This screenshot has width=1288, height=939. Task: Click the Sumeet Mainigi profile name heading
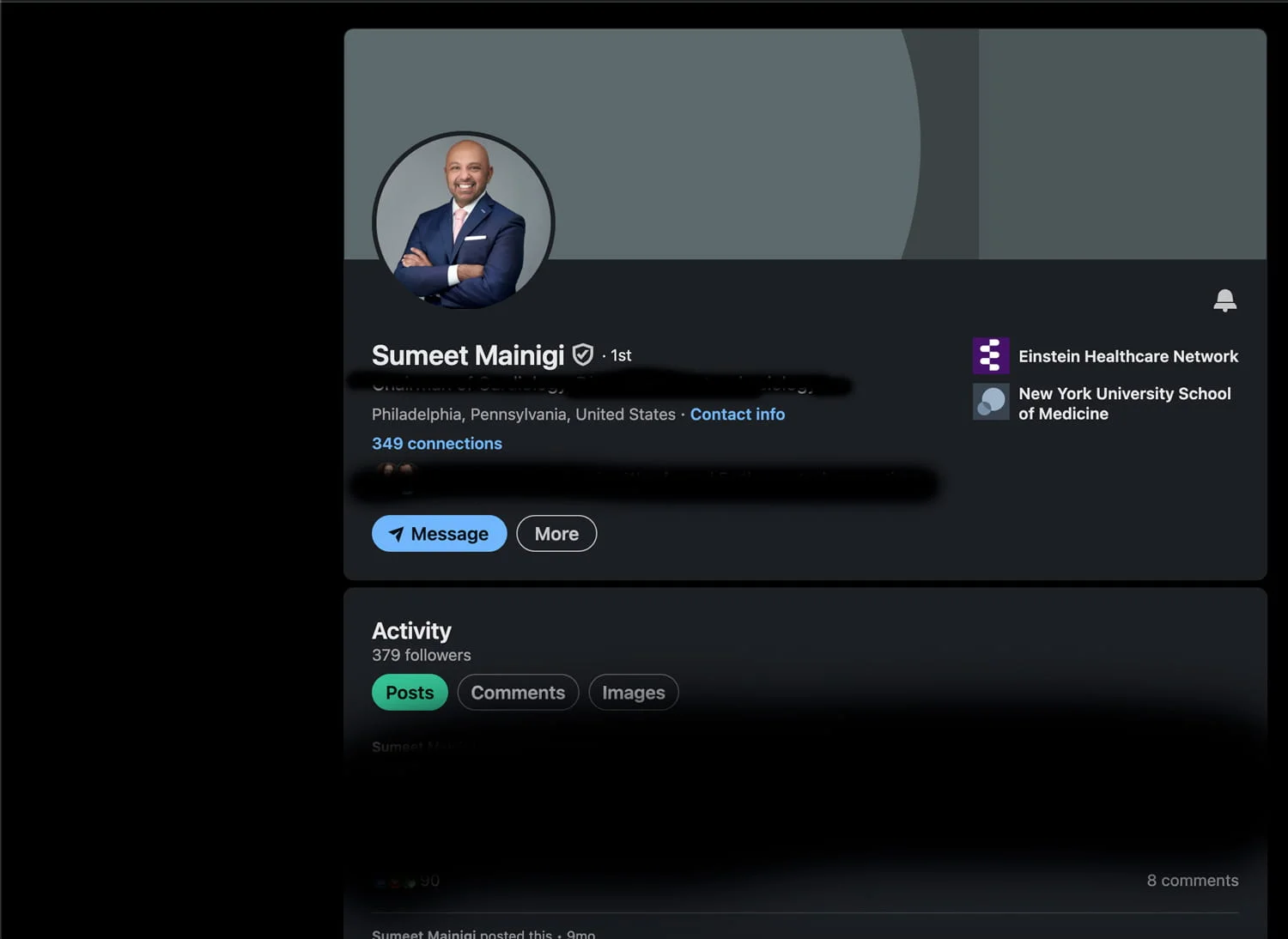[467, 355]
